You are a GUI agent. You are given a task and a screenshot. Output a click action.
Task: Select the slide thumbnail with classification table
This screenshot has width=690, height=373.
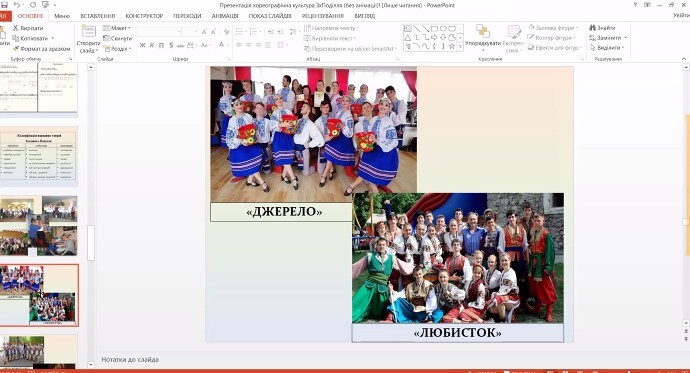pos(39,157)
